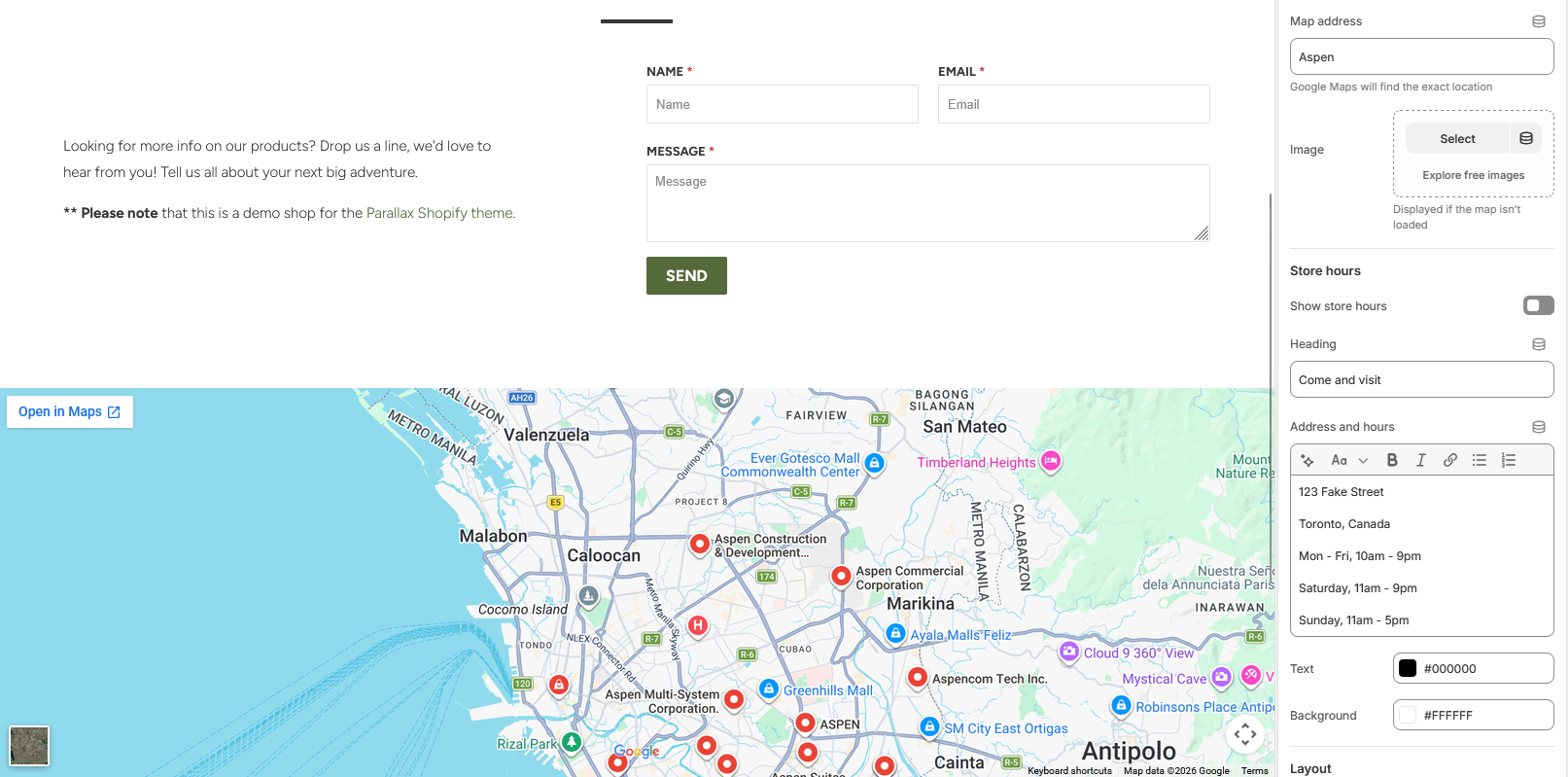Click the Background hex value field

click(1483, 715)
